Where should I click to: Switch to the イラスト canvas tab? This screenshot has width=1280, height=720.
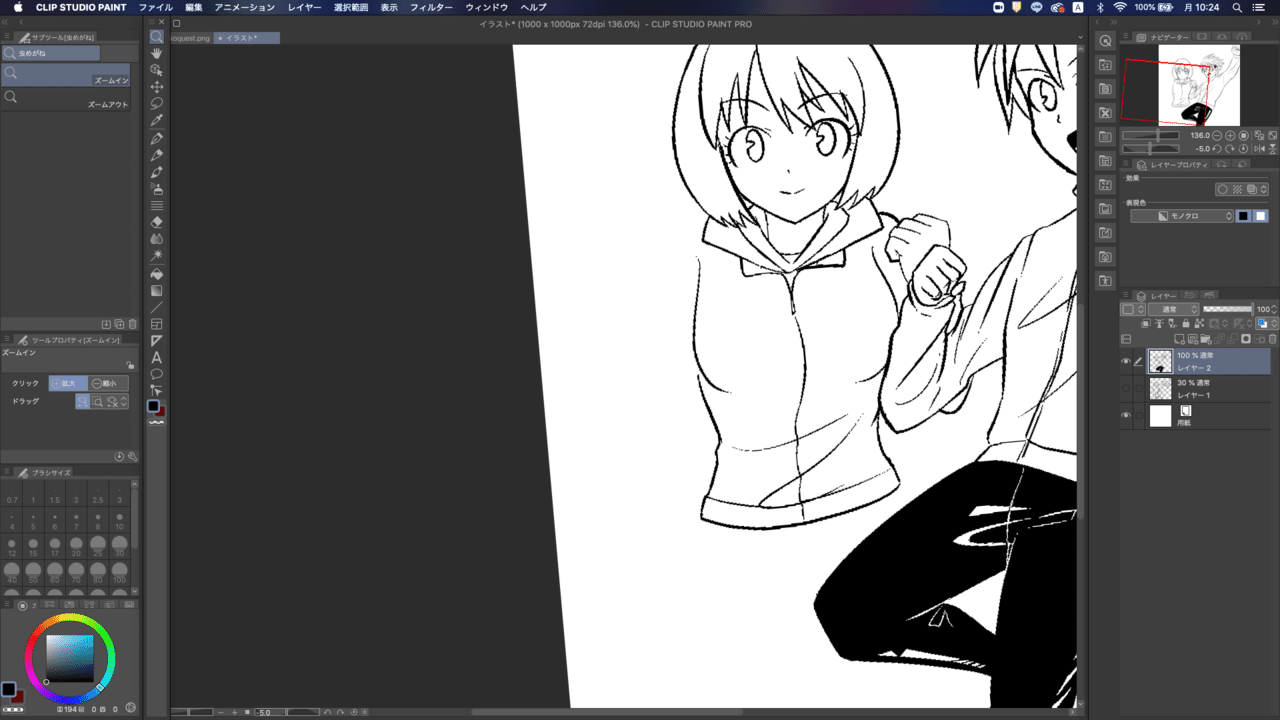tap(237, 37)
